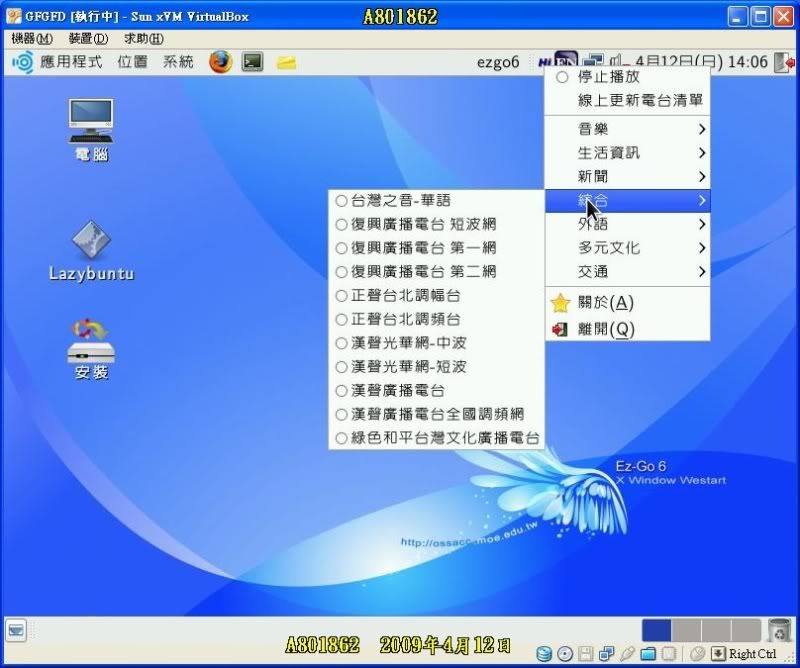This screenshot has width=800, height=668.
Task: Choose 離開(Q) to quit radio
Action: point(627,329)
